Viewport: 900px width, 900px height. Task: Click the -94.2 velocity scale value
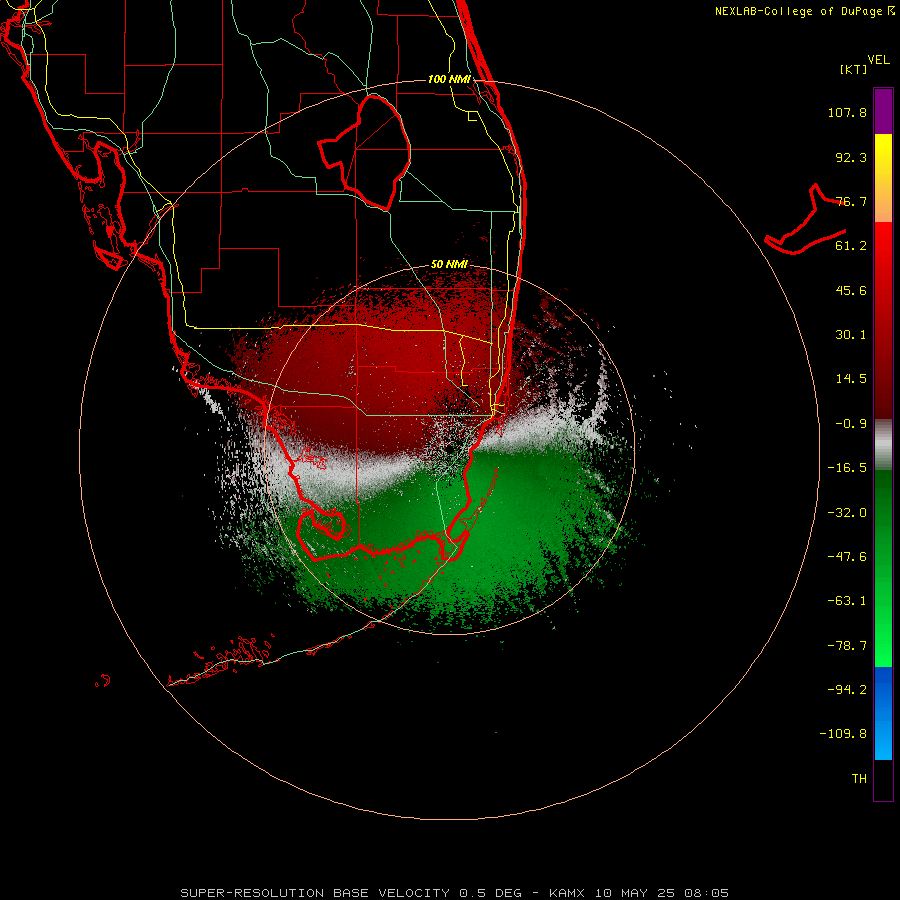pyautogui.click(x=847, y=689)
